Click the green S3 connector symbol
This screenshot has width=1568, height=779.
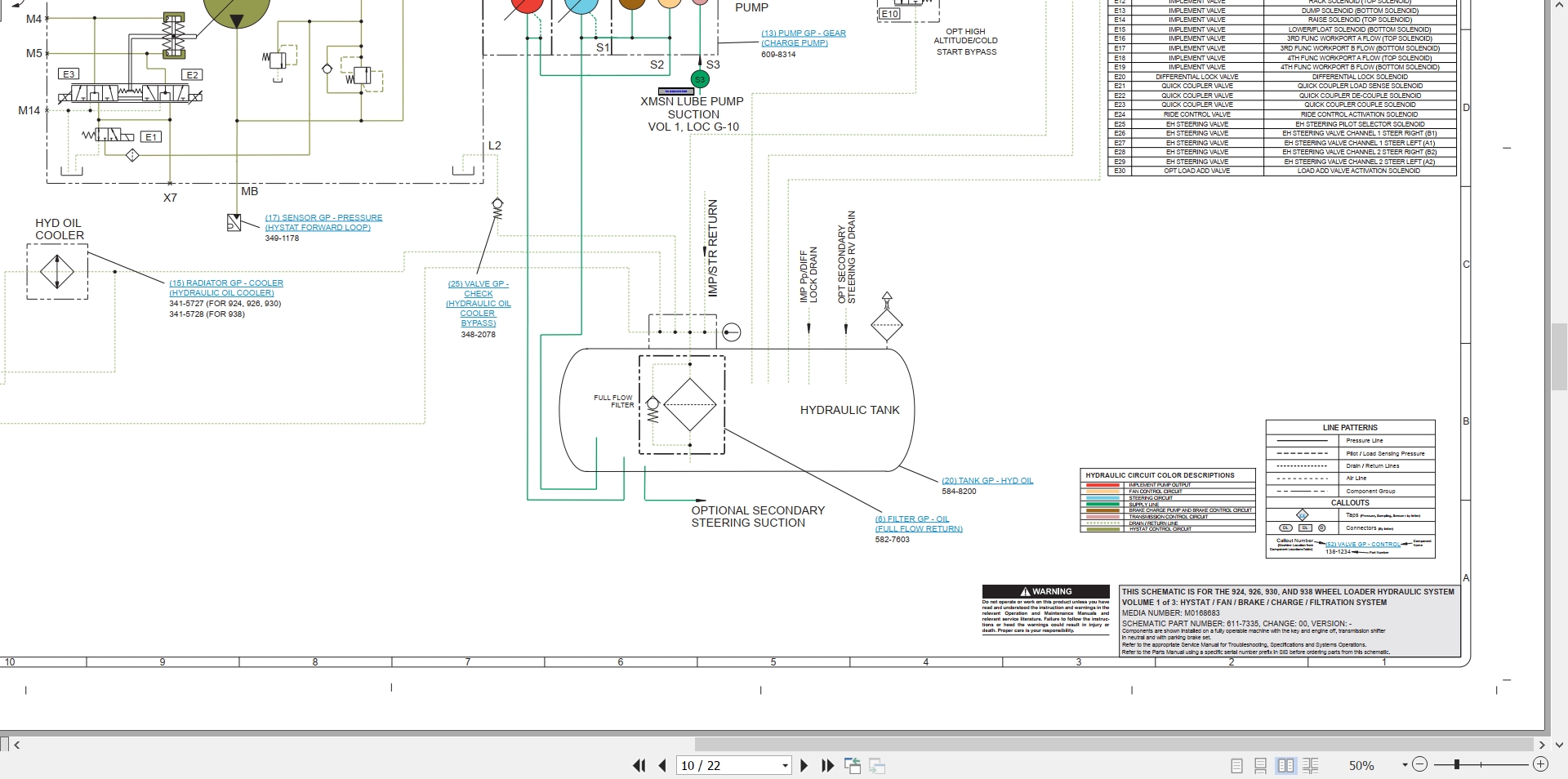[x=700, y=79]
